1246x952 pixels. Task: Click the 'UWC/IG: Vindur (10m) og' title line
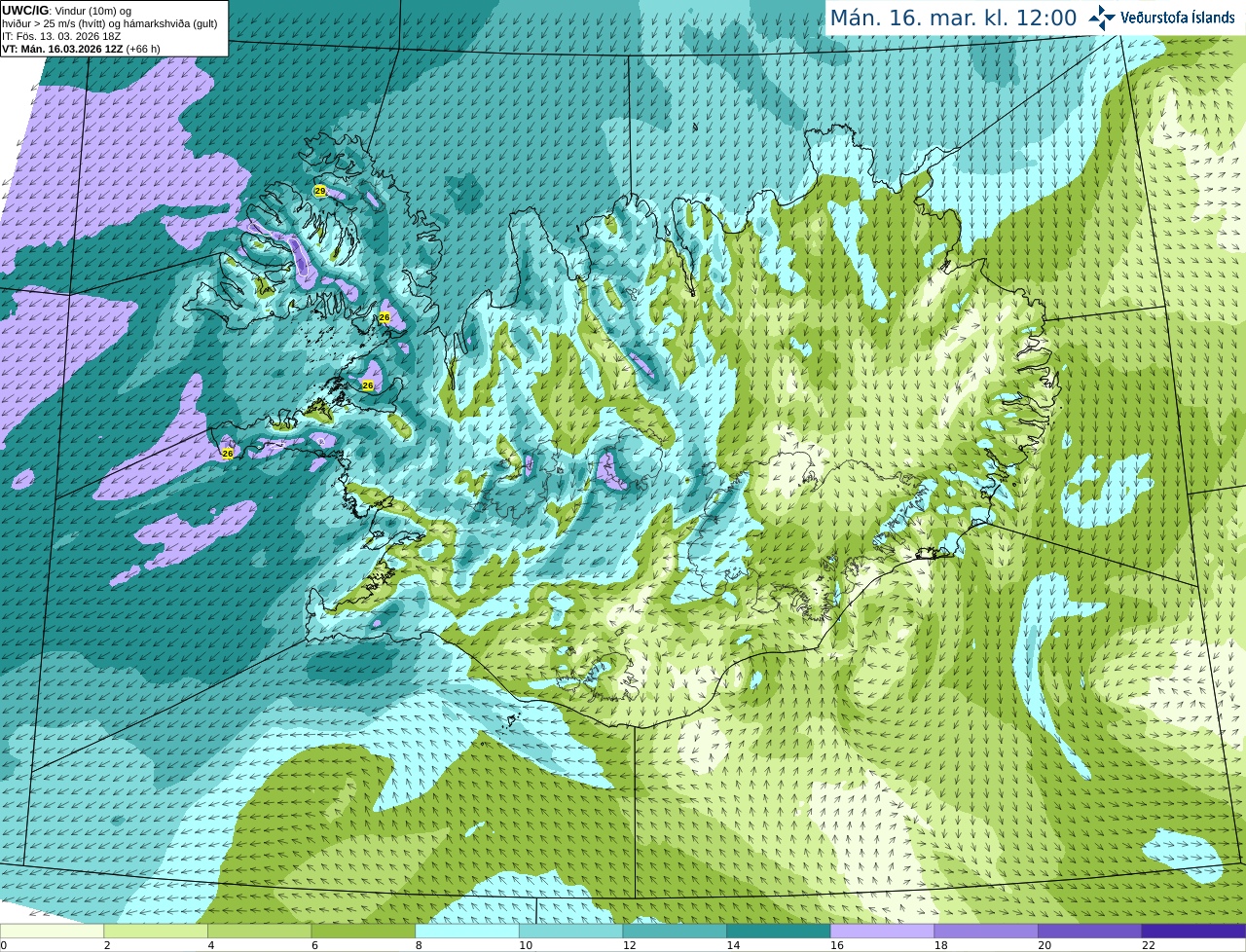67,10
